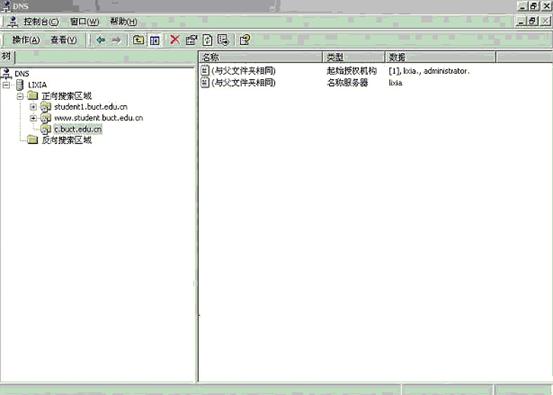Open the 控制台(C) menu
The image size is (553, 395).
(x=41, y=22)
